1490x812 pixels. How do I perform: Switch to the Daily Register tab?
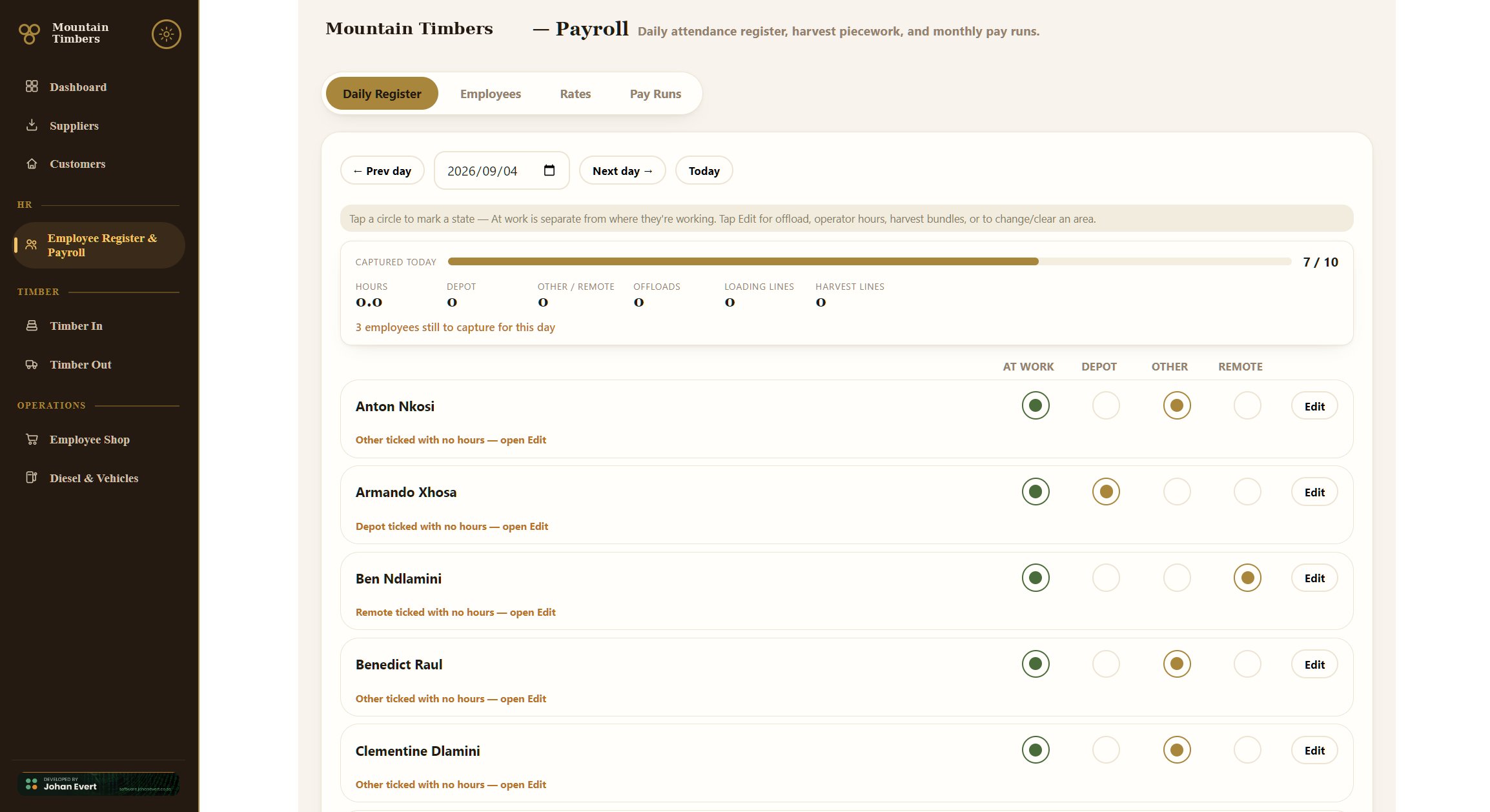coord(382,94)
